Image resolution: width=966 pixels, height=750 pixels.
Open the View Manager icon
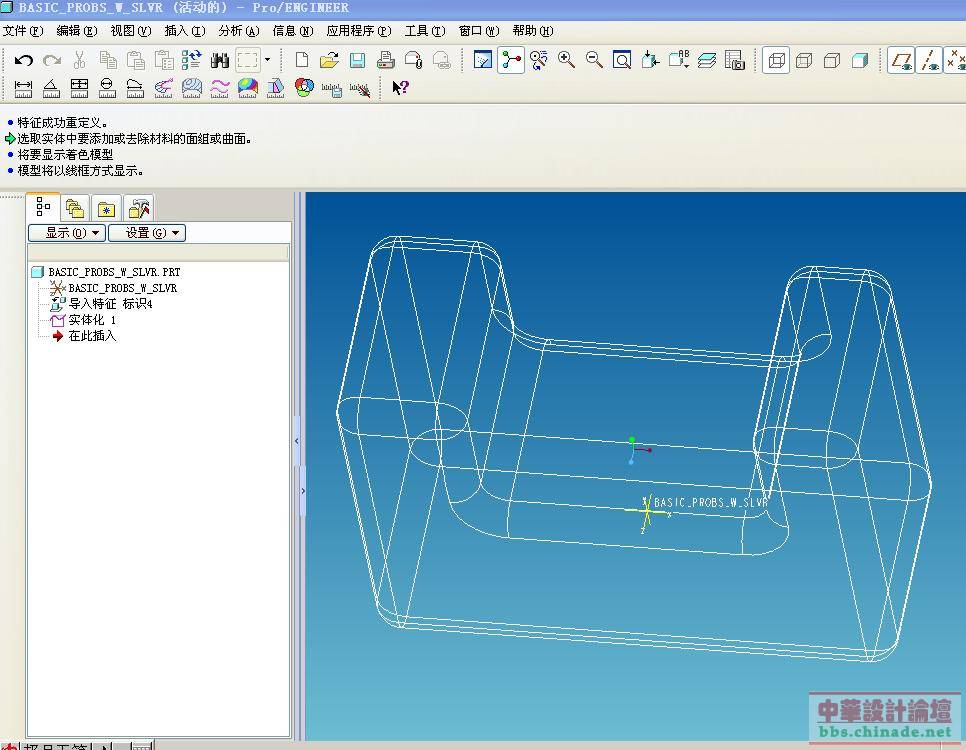pos(734,60)
